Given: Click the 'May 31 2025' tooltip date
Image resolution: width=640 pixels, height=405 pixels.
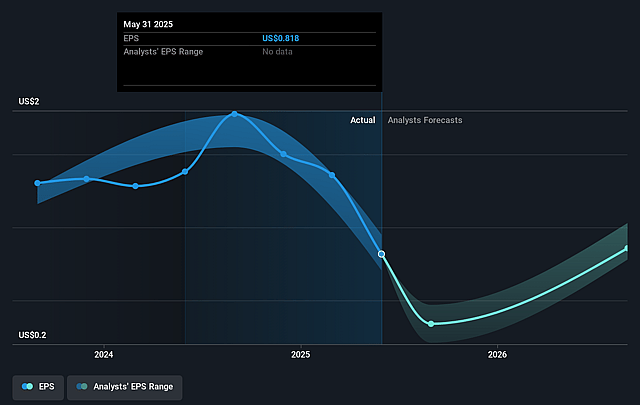Looking at the screenshot, I should pyautogui.click(x=148, y=24).
